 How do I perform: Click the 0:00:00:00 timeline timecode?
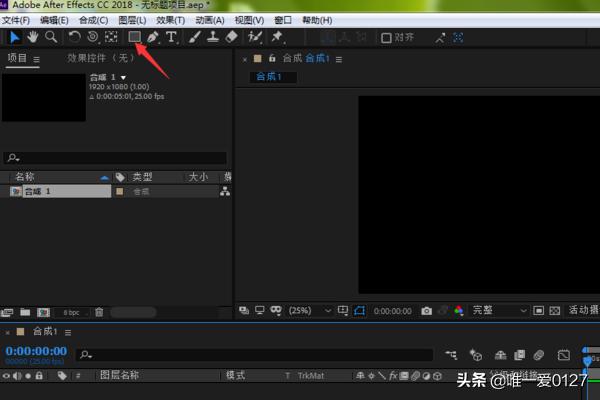click(x=36, y=351)
